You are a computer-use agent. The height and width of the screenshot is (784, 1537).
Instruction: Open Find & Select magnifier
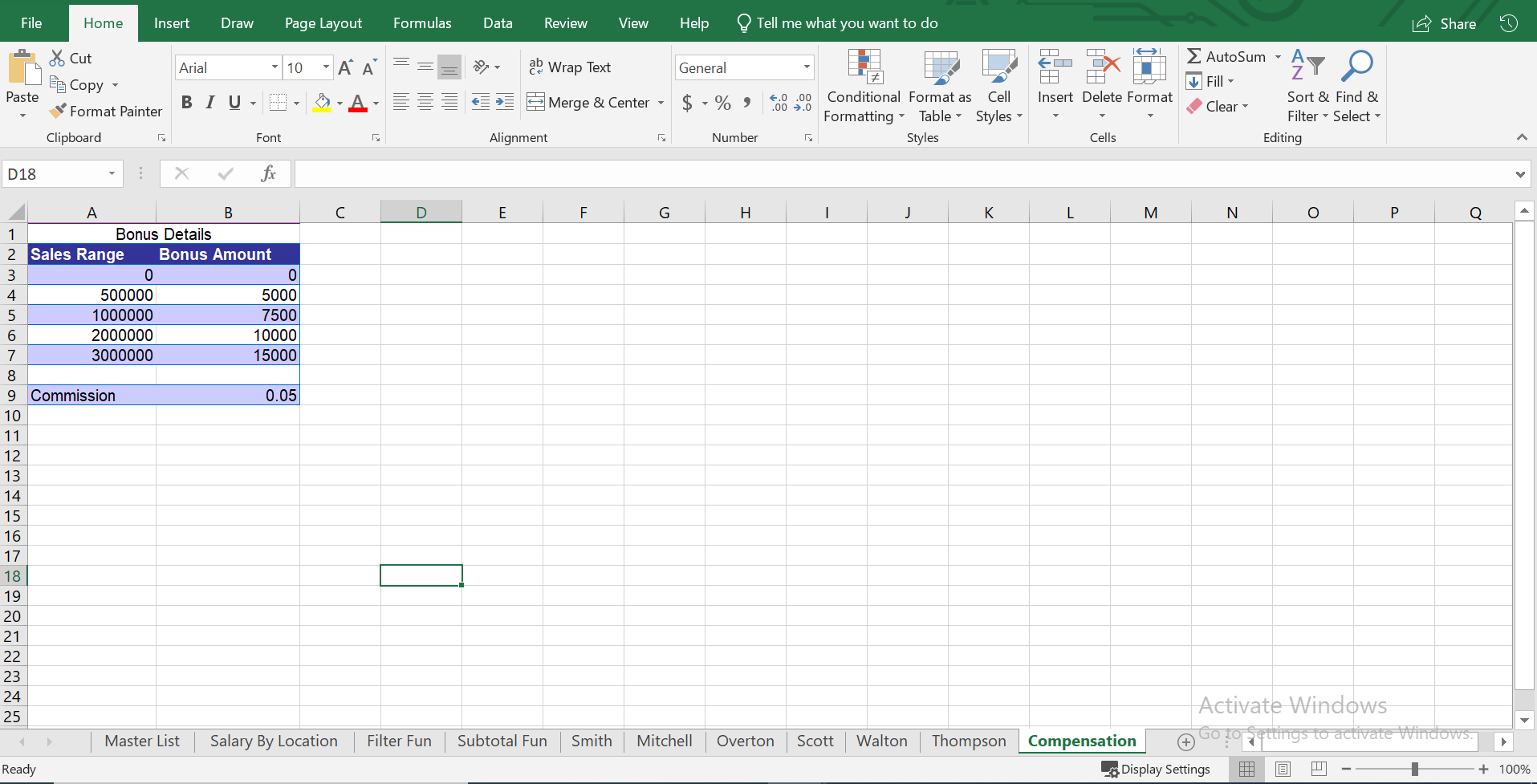[1357, 87]
